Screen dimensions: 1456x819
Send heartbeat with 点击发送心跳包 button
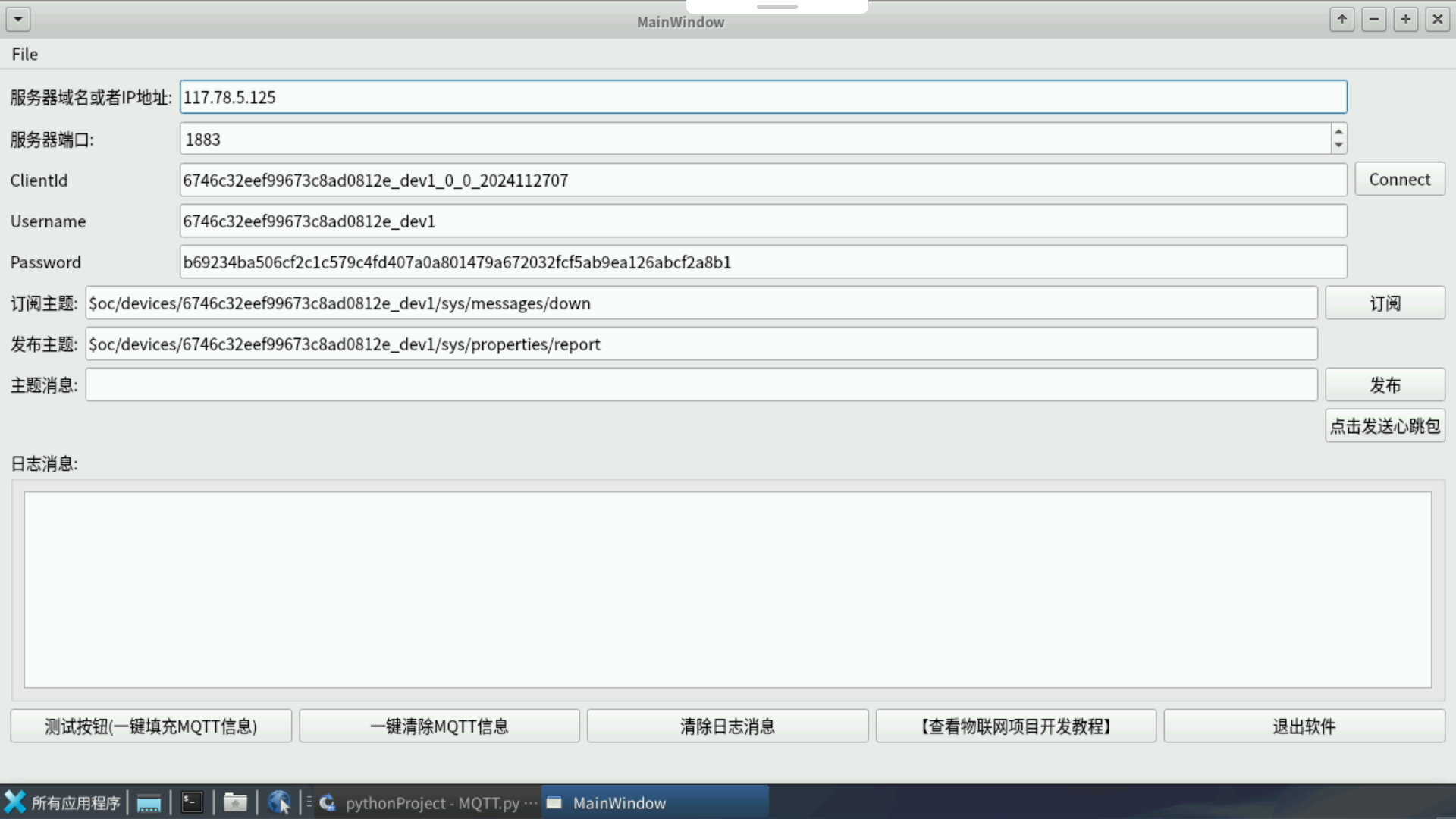(1384, 426)
